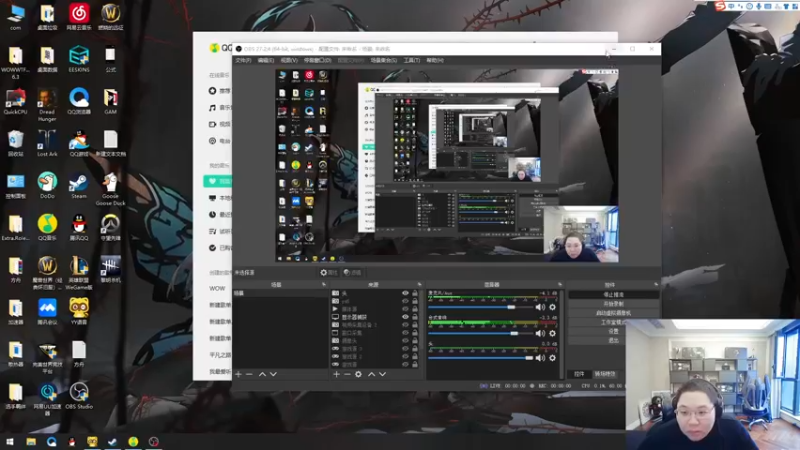Undock the Sources (来源) panel using its header icon
Image resolution: width=800 pixels, height=450 pixels.
coord(419,284)
